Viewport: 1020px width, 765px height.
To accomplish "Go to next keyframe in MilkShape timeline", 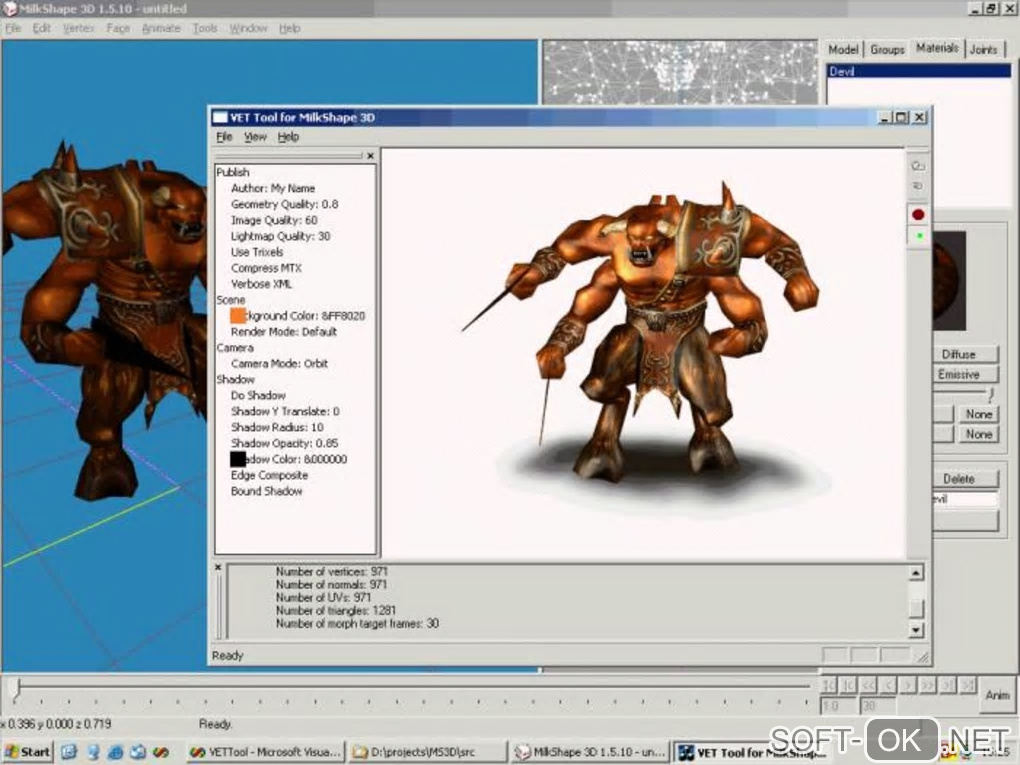I will tap(948, 685).
